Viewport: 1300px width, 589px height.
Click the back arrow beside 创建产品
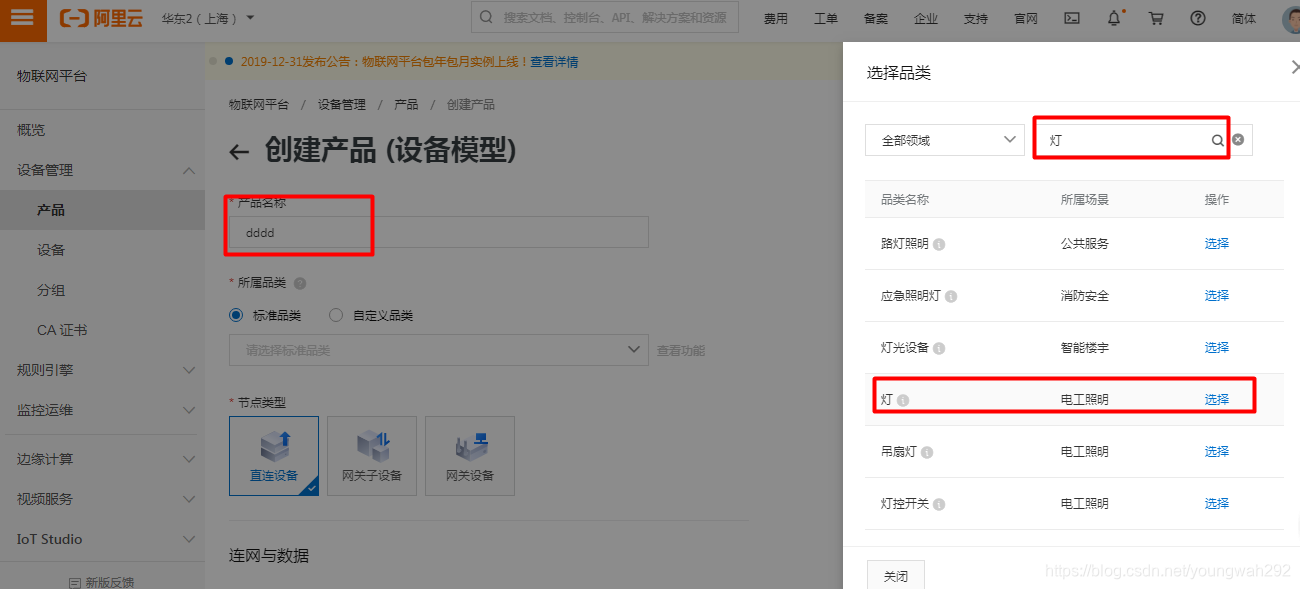pyautogui.click(x=239, y=152)
